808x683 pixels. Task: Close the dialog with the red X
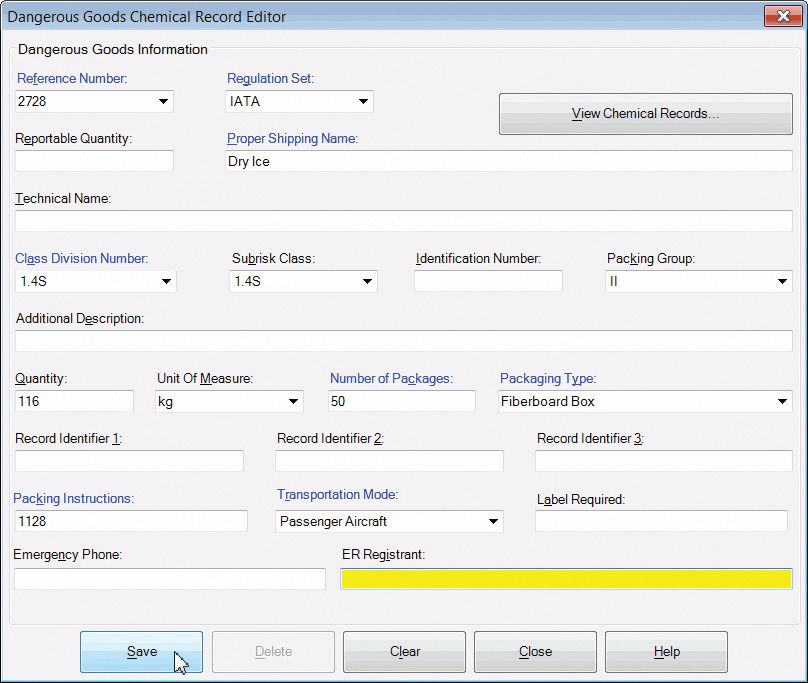click(783, 16)
